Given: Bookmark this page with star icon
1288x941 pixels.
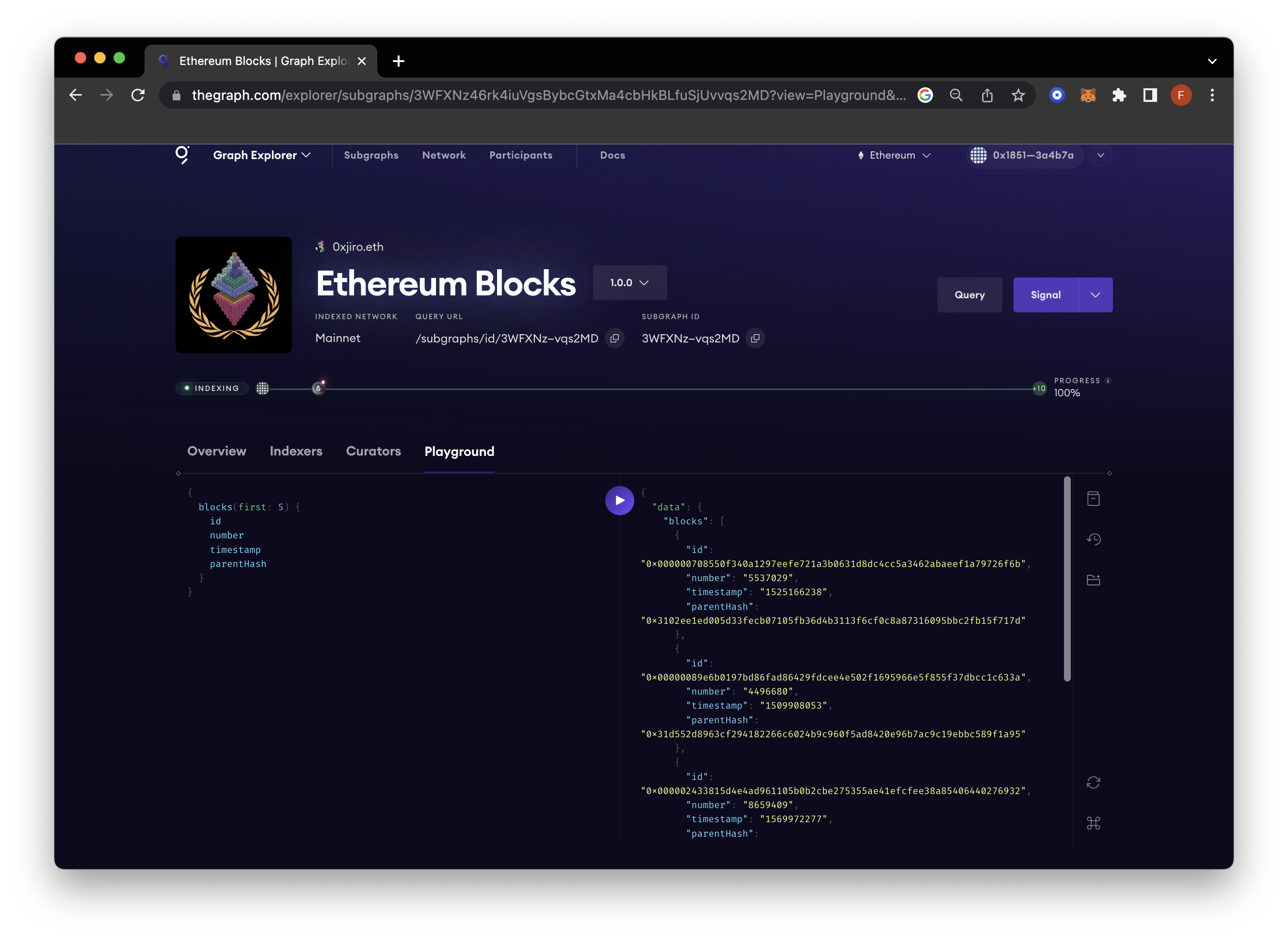Looking at the screenshot, I should 1018,95.
